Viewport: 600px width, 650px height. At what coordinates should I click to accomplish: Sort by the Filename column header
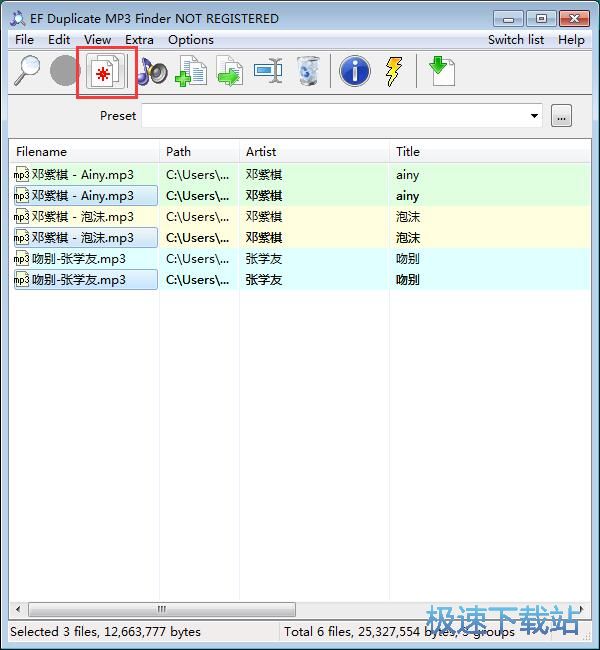84,152
